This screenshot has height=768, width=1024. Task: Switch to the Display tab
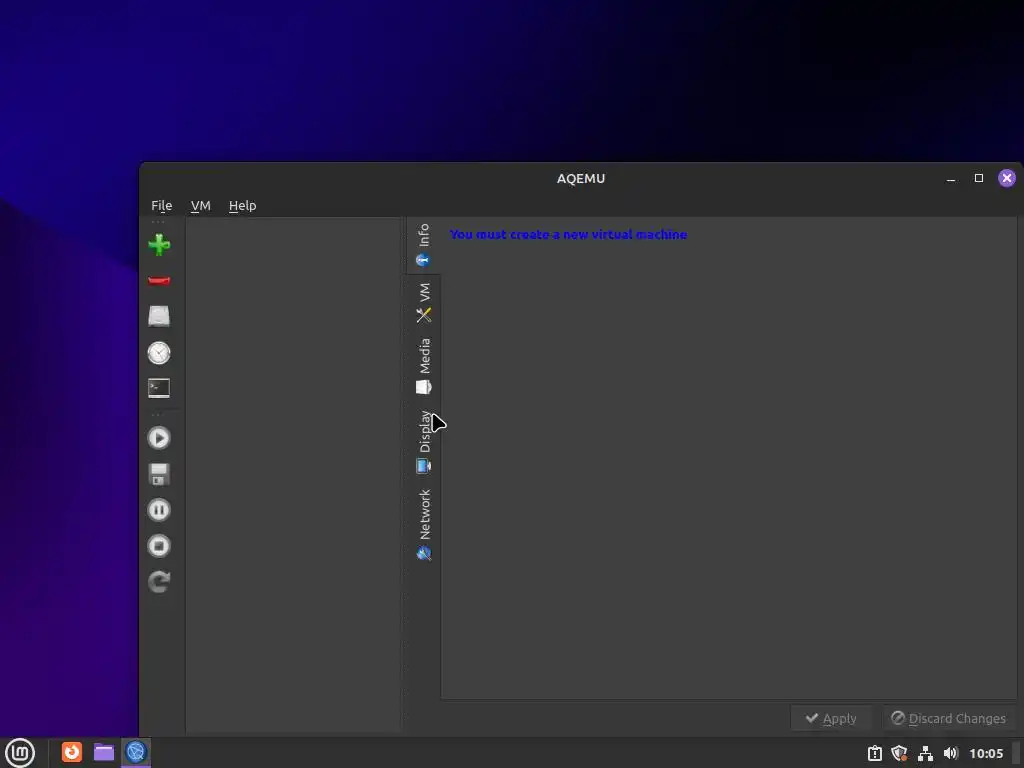coord(423,441)
